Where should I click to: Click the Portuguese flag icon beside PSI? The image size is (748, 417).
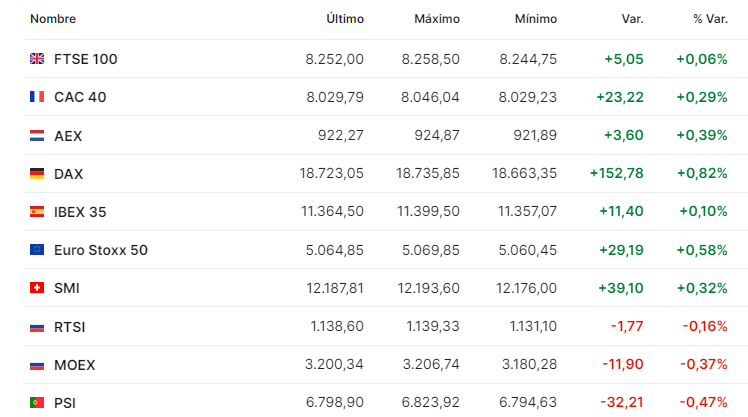click(x=37, y=403)
